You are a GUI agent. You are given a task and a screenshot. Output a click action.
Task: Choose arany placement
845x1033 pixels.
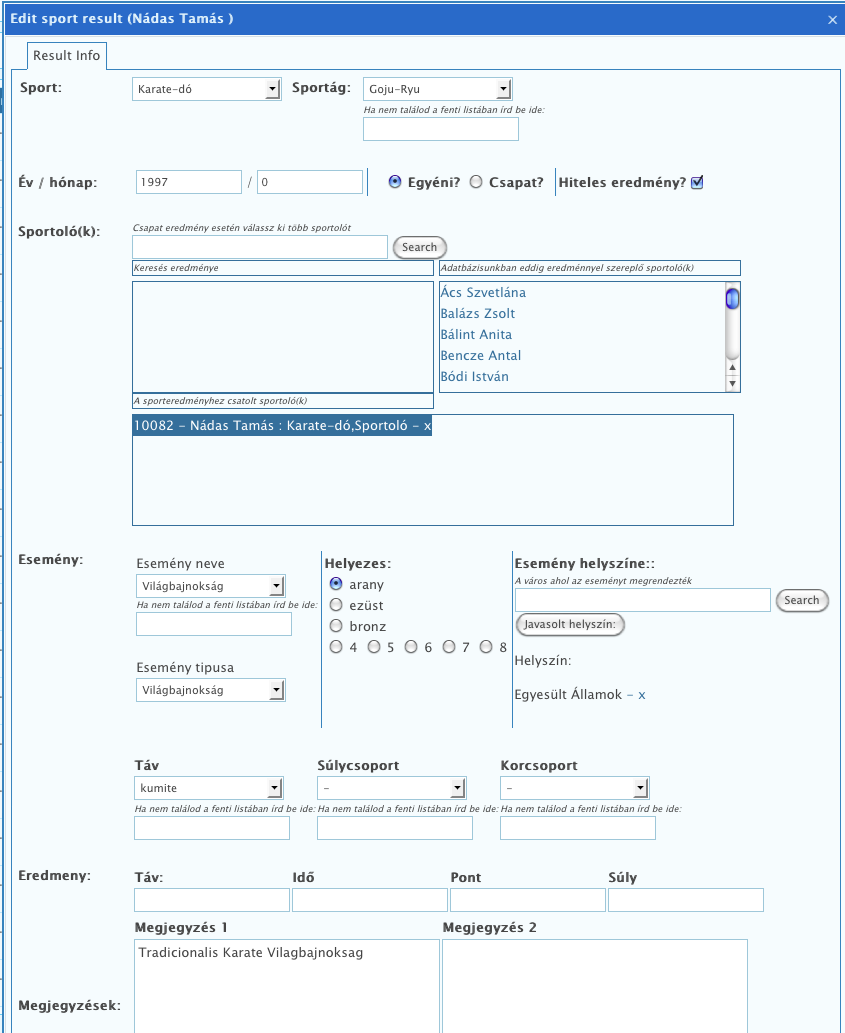336,584
